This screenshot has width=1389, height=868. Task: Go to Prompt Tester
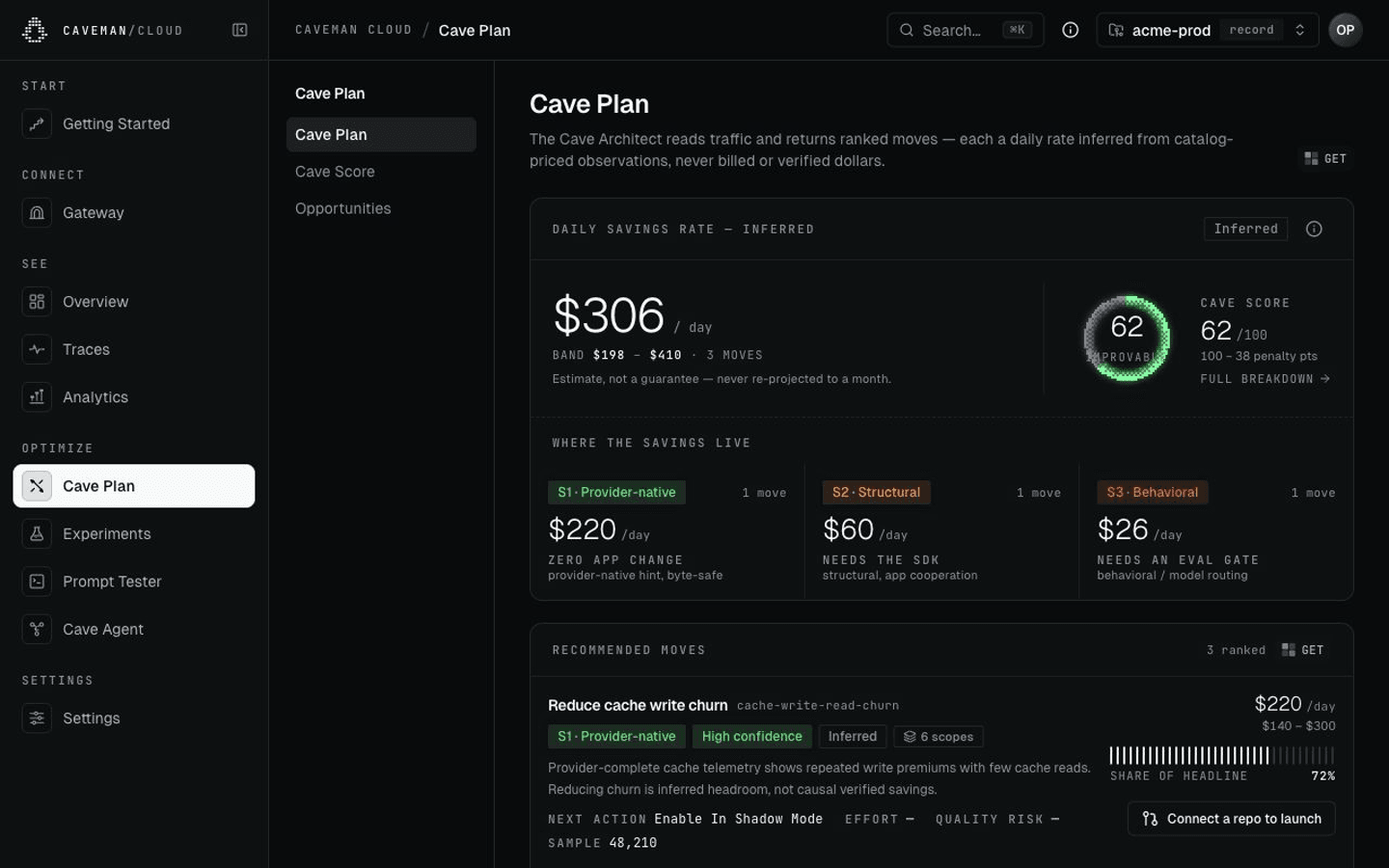coord(134,582)
